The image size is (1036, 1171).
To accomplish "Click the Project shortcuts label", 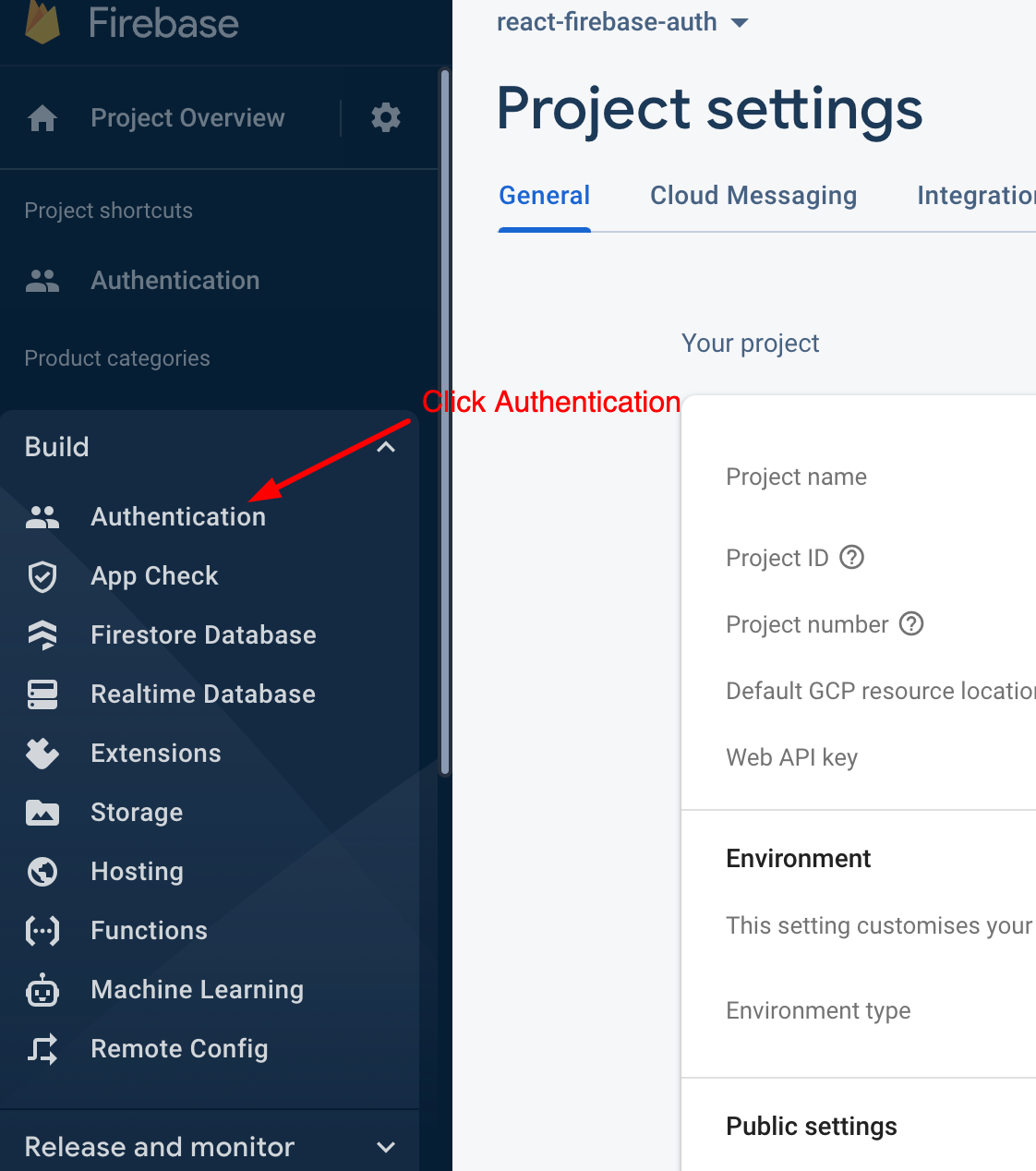I will point(109,211).
